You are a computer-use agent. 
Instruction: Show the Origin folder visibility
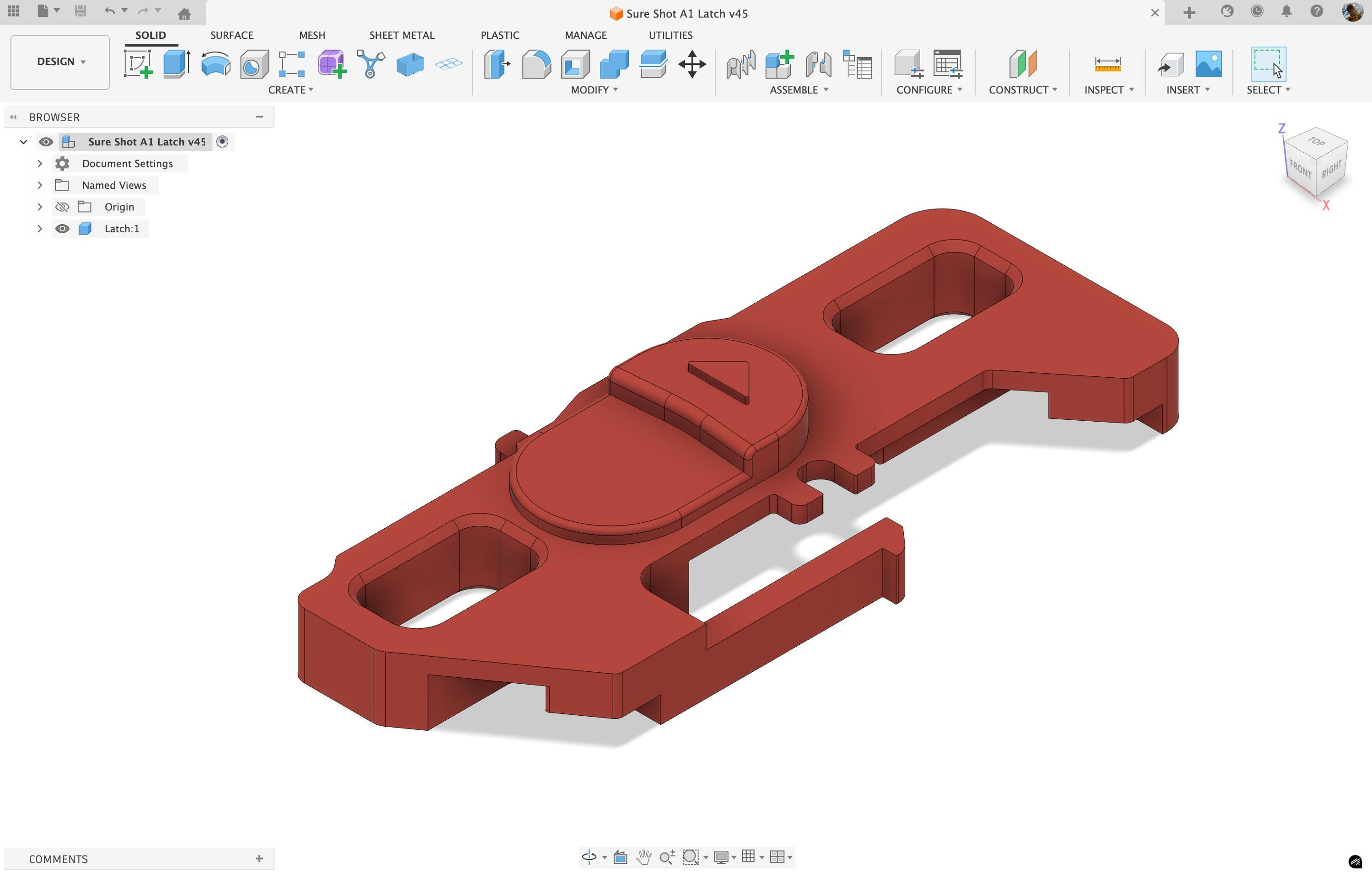coord(62,207)
